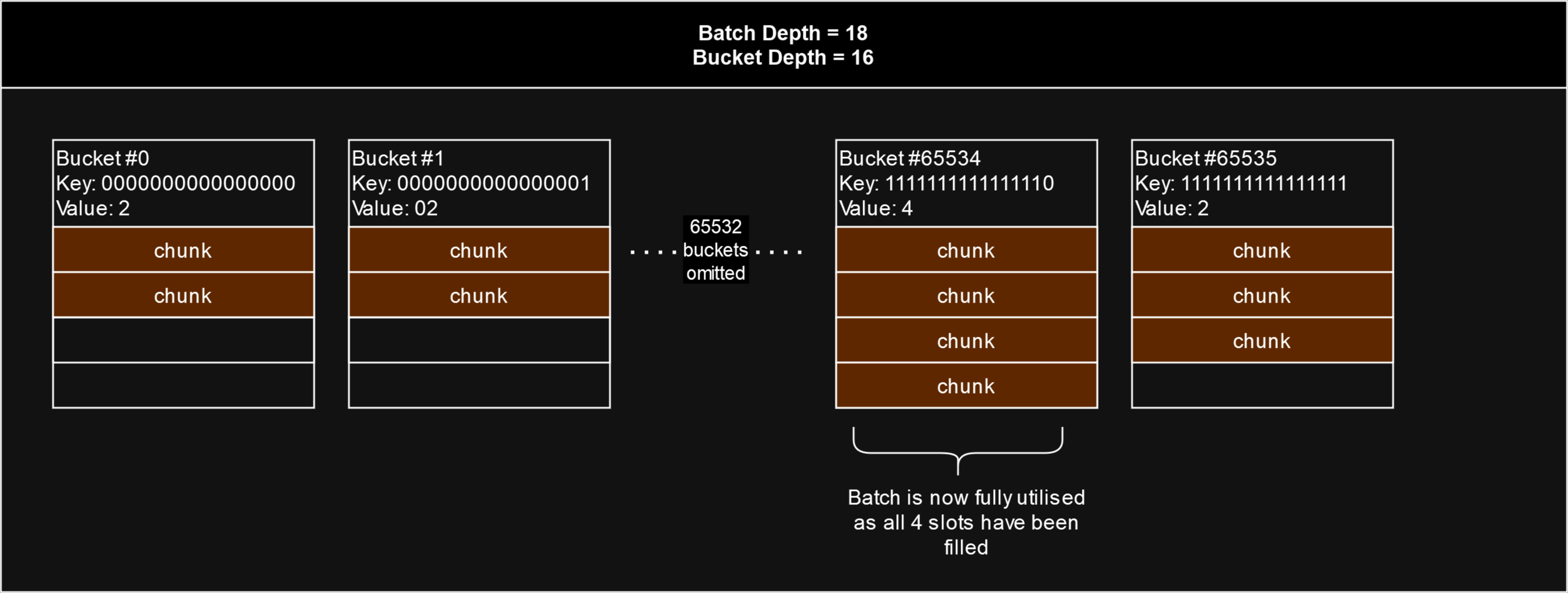The width and height of the screenshot is (1568, 593).
Task: Click the Bucket Depth = 16 title line
Action: pyautogui.click(x=782, y=58)
